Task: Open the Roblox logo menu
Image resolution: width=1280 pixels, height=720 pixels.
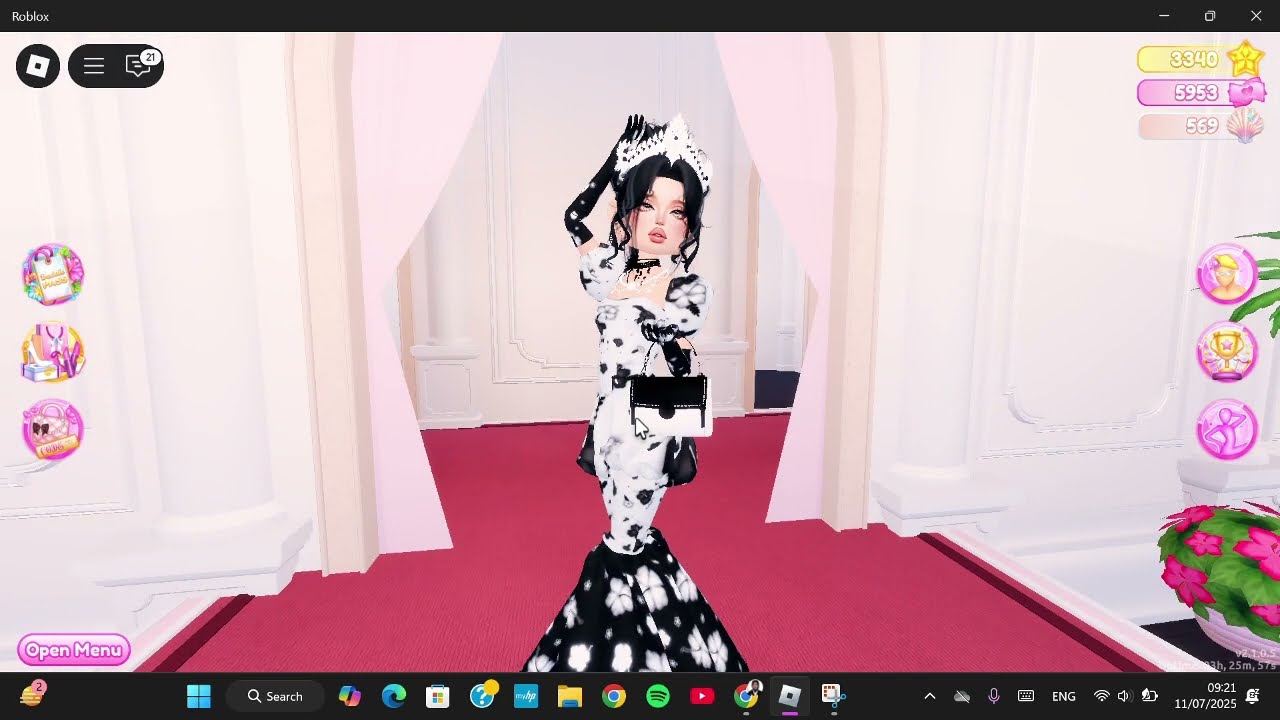Action: 38,67
